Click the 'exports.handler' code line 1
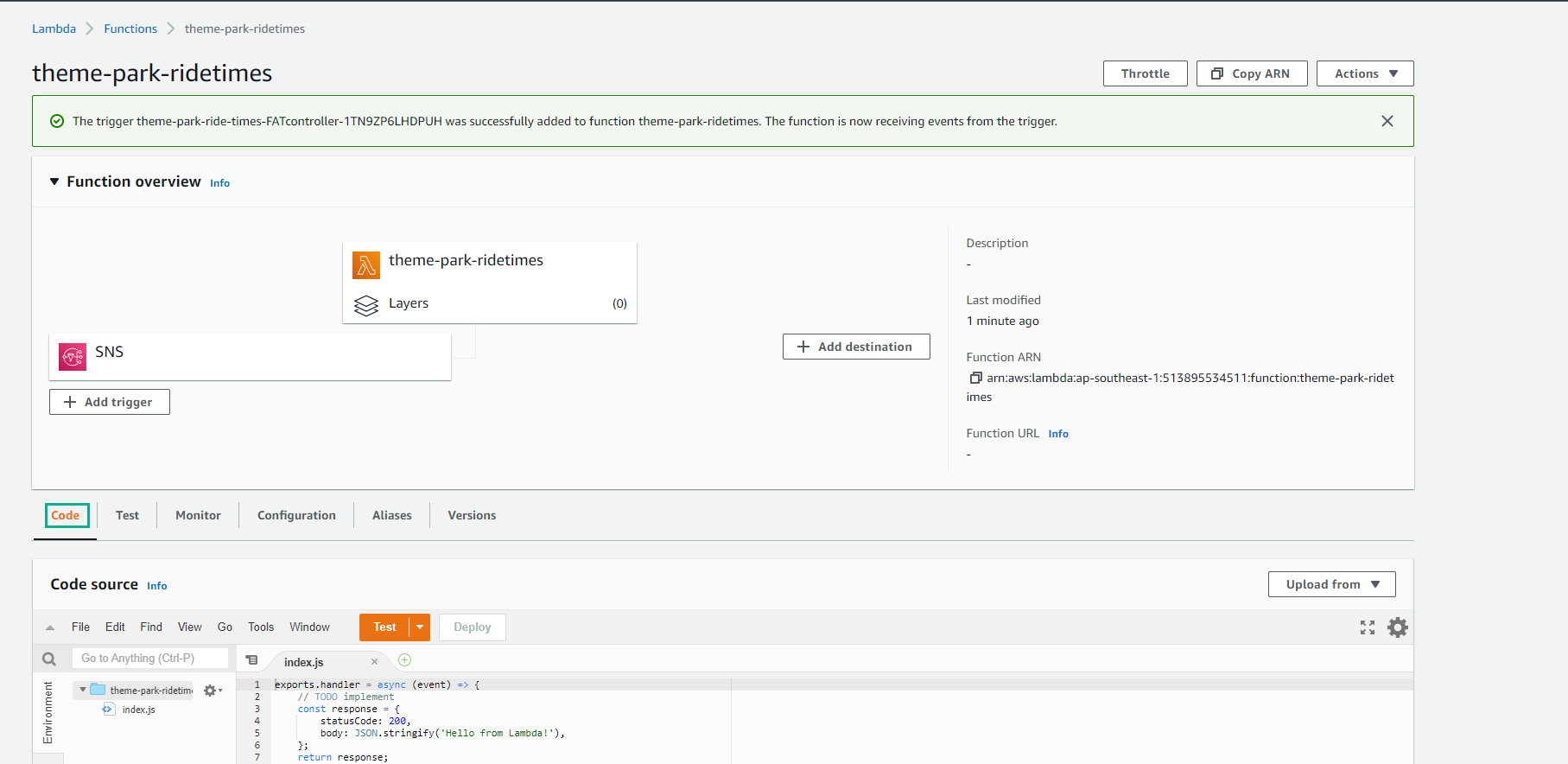 (x=378, y=684)
